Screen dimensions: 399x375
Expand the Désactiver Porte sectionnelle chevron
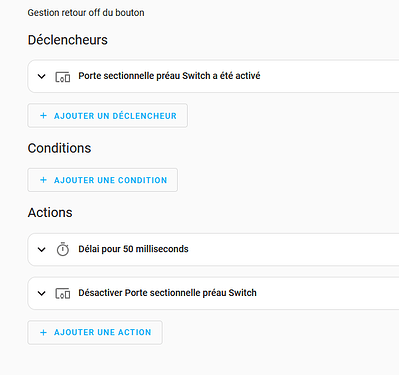[41, 293]
